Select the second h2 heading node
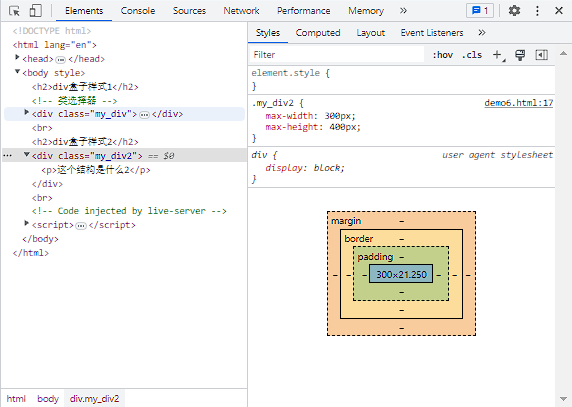Viewport: 572px width, 407px height. coord(85,142)
